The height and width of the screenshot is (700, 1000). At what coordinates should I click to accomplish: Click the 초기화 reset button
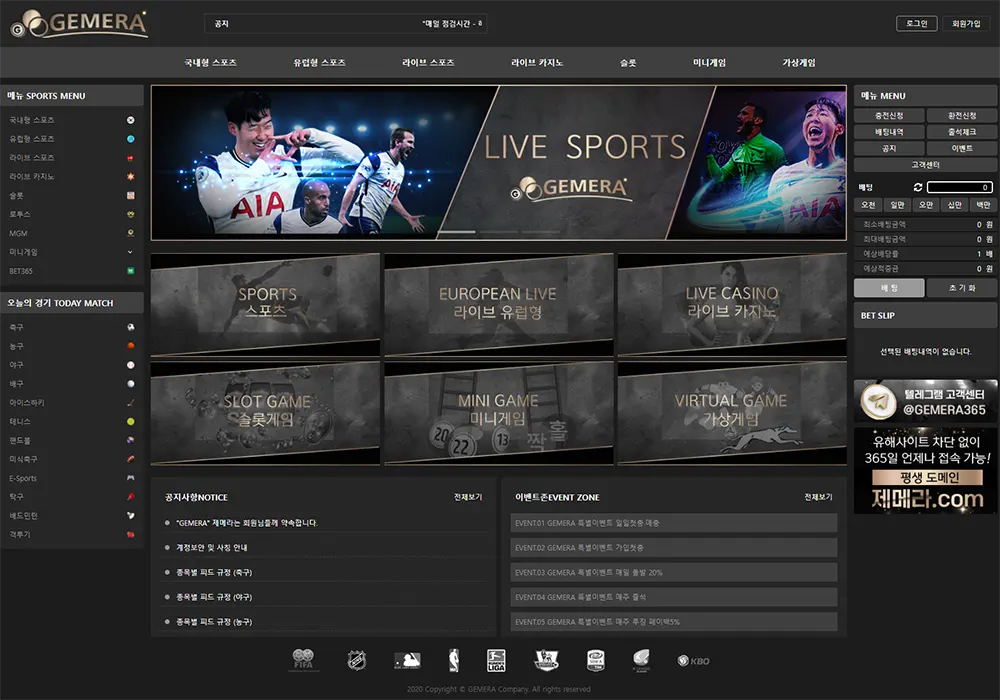[962, 288]
